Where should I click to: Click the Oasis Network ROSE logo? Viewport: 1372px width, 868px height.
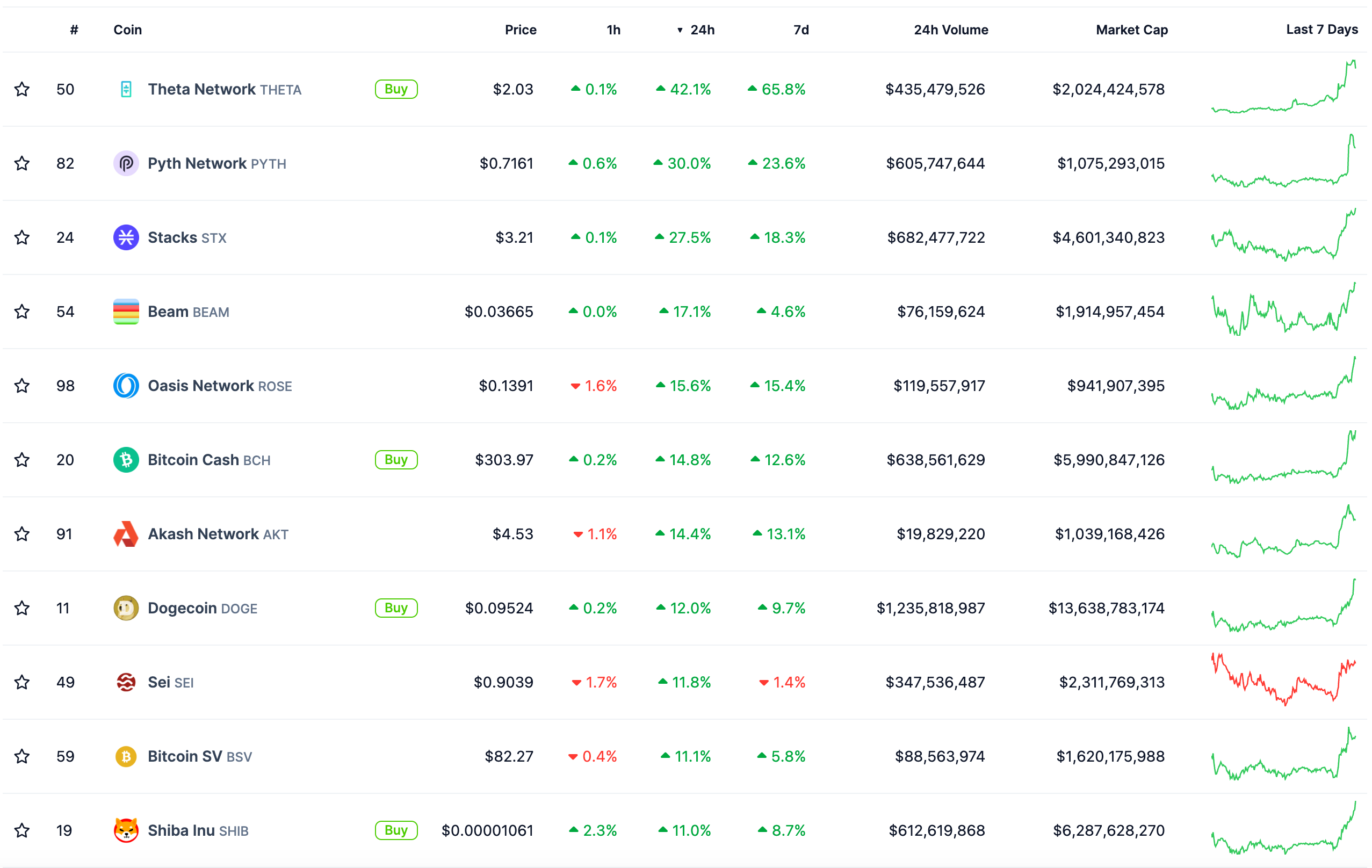pos(126,386)
